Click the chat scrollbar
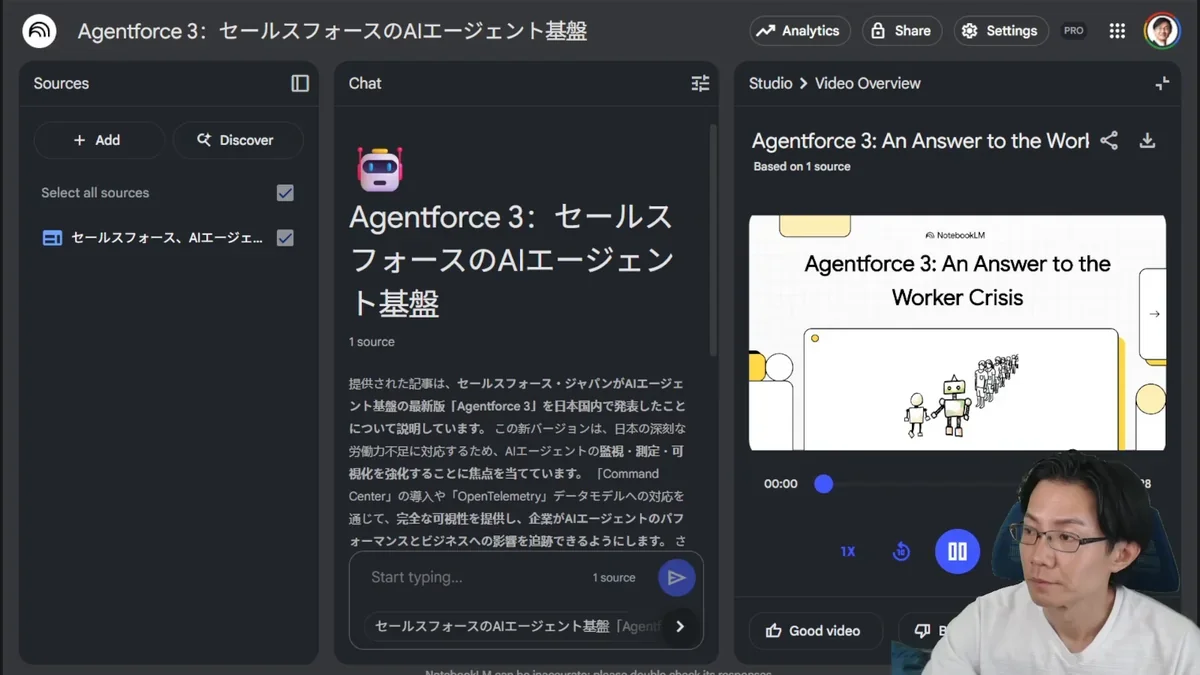This screenshot has height=675, width=1200. [713, 240]
